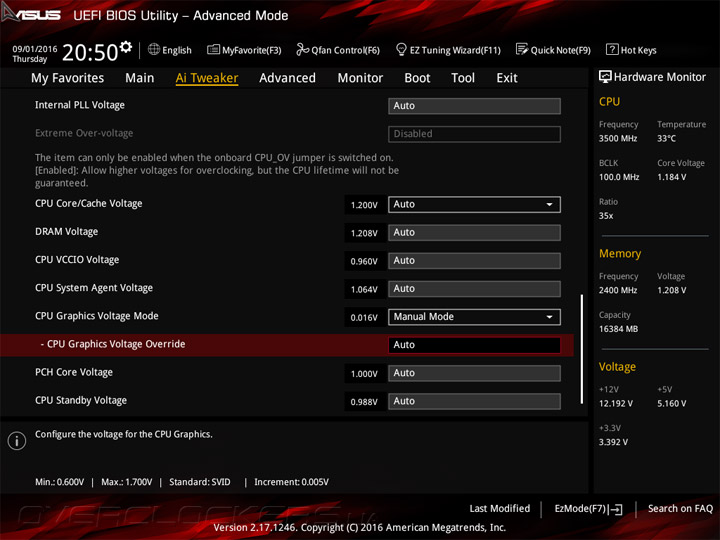720x540 pixels.
Task: Click CPU Standby Voltage Auto field
Action: [474, 401]
